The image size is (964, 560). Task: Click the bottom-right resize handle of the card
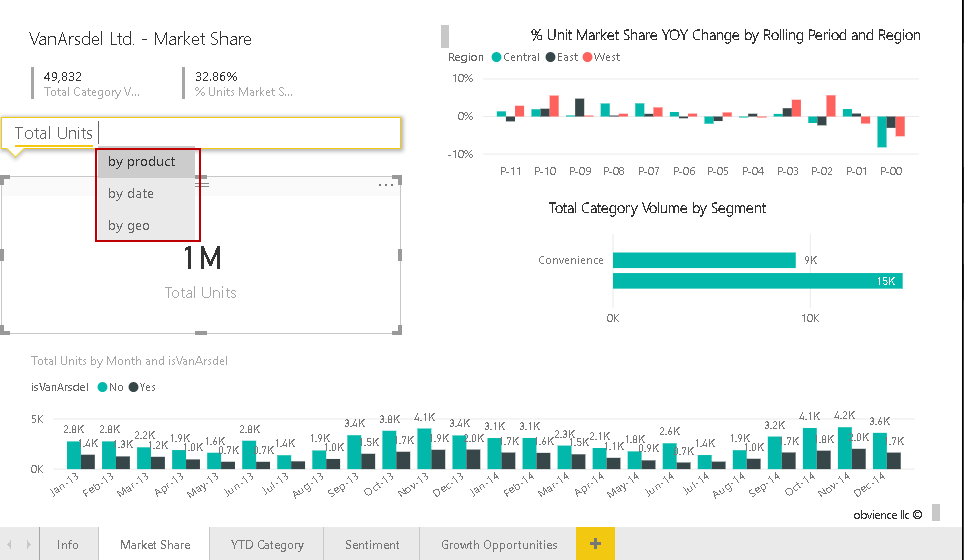[x=400, y=330]
